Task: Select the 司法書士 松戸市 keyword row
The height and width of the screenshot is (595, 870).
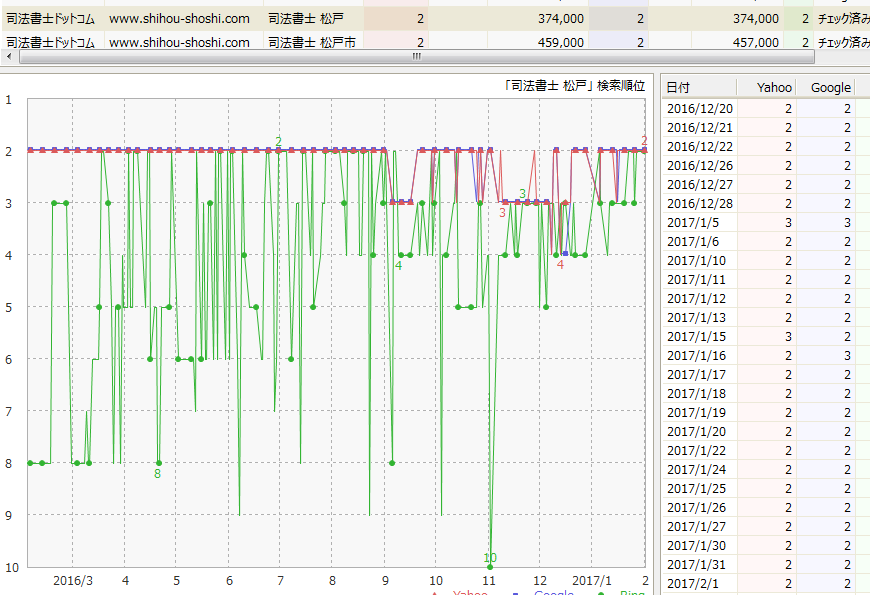Action: pyautogui.click(x=435, y=42)
